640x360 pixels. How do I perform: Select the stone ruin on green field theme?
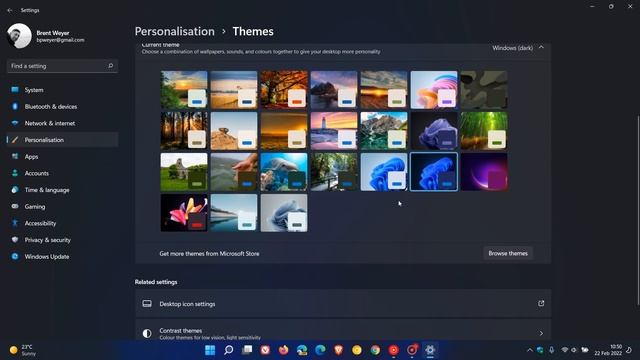click(x=184, y=172)
